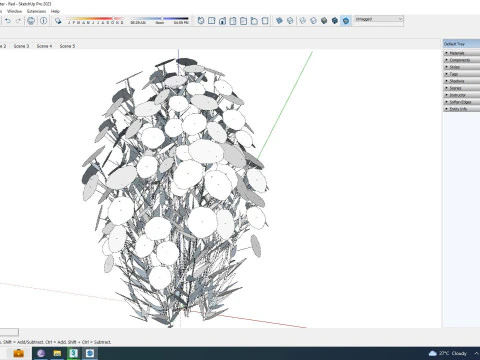480x360 pixels.
Task: Open the Extensions menu
Action: (x=36, y=11)
